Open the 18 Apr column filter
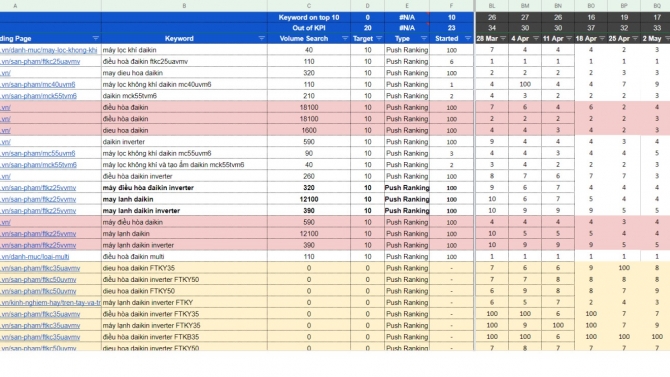Screen dimensions: 670x377 [602, 38]
